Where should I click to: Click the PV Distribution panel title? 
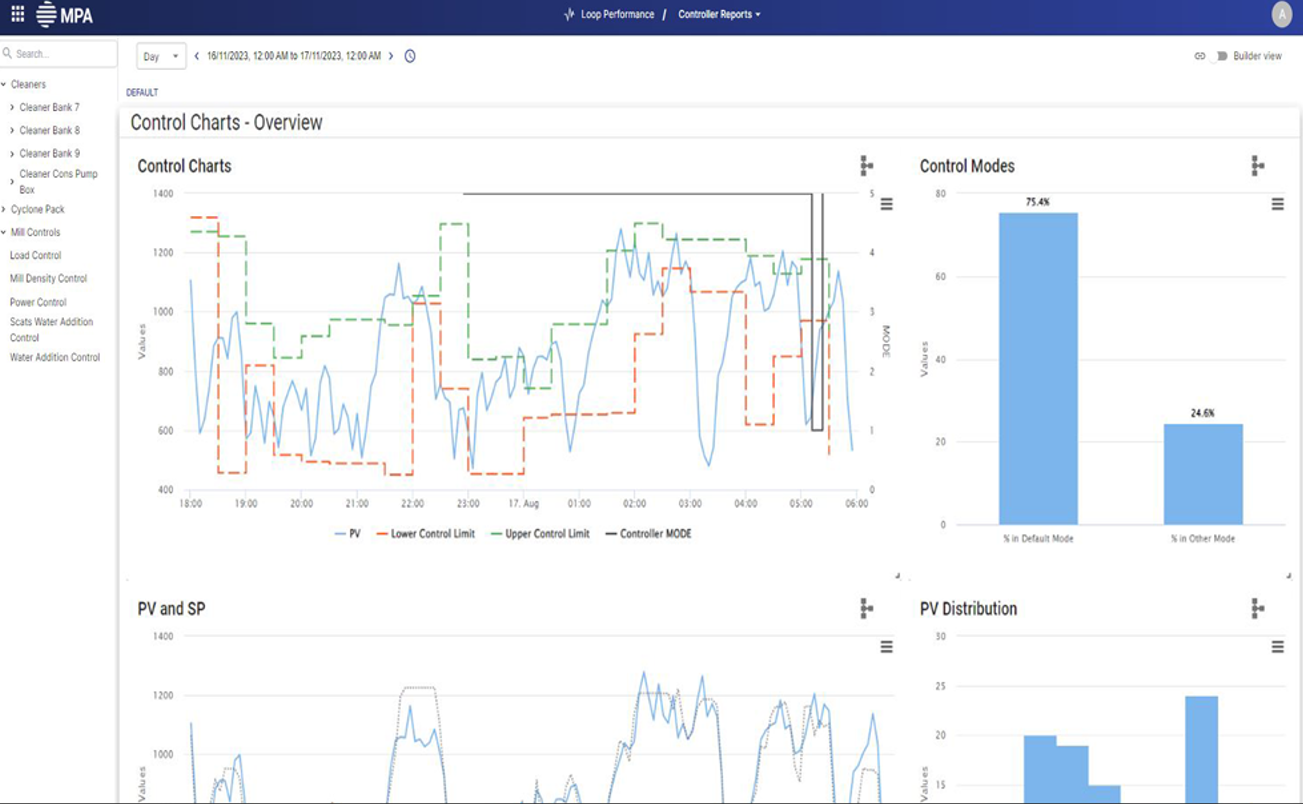[x=968, y=608]
